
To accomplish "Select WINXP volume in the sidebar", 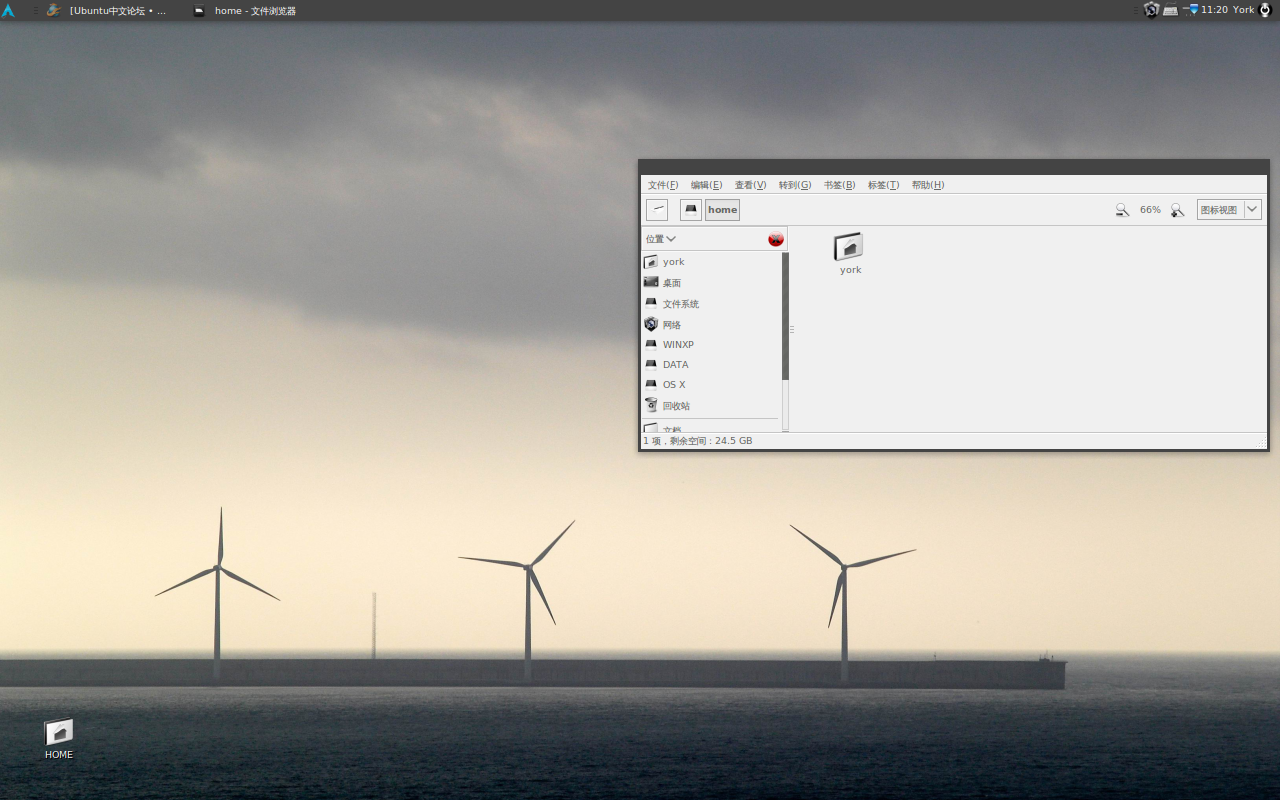I will coord(711,345).
